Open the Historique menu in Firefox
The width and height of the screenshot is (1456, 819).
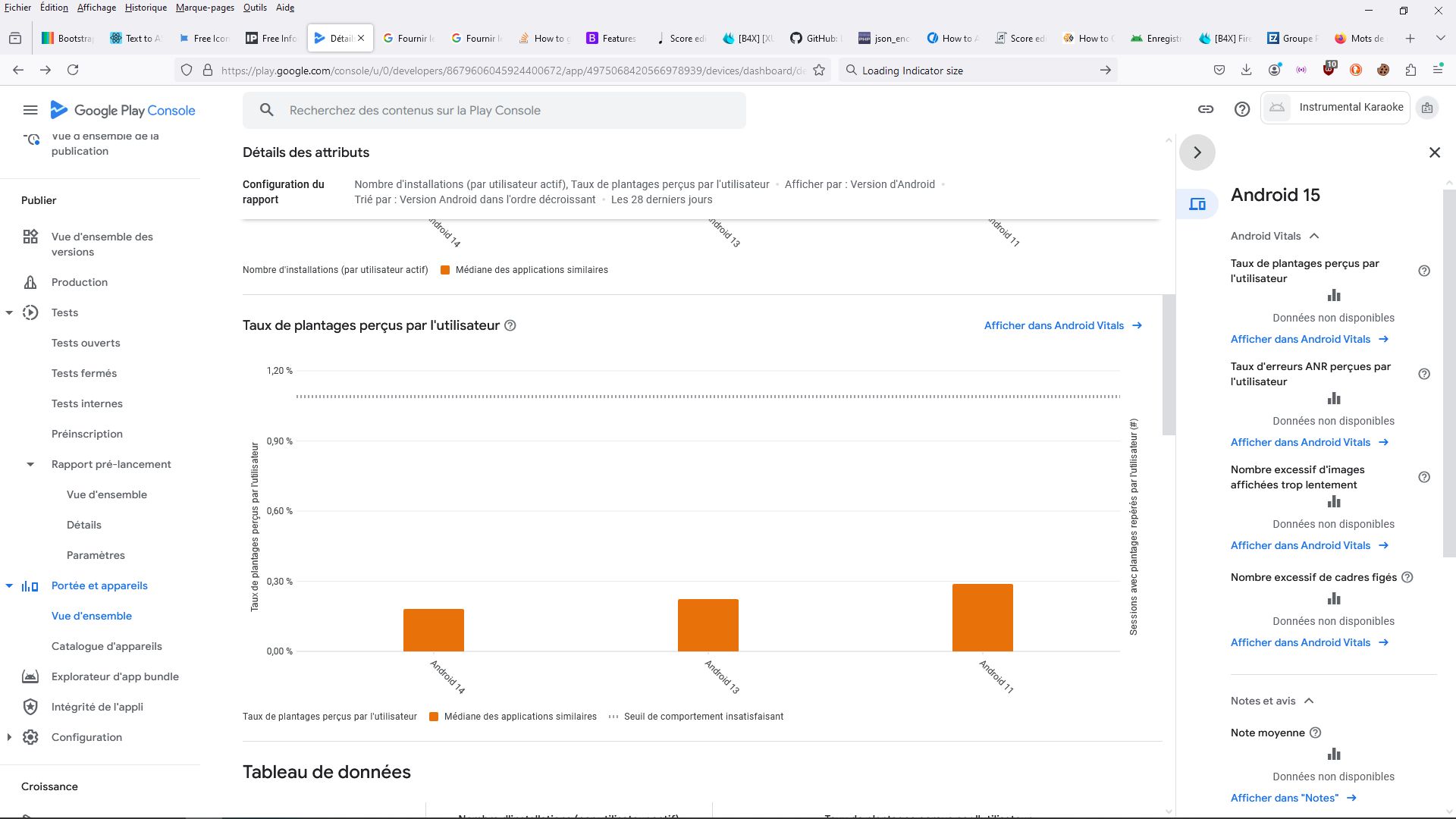[146, 8]
